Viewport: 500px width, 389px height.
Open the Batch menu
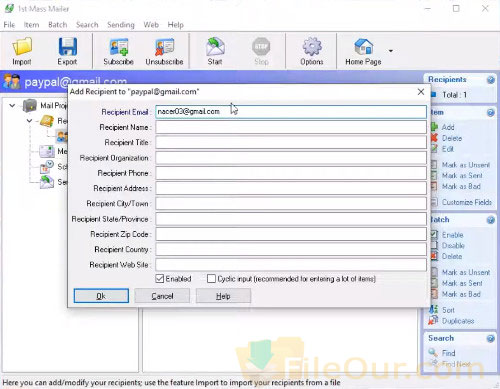click(58, 25)
